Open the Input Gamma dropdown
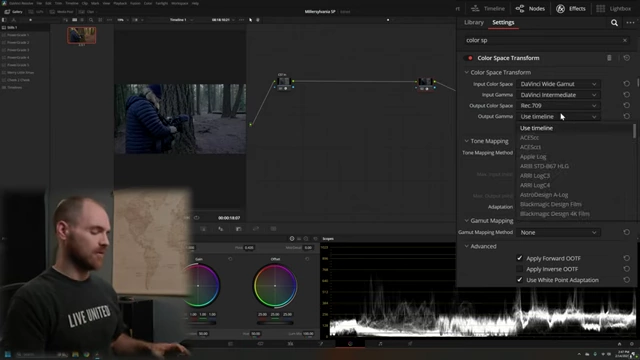Viewport: 640px width, 360px height. 558,95
